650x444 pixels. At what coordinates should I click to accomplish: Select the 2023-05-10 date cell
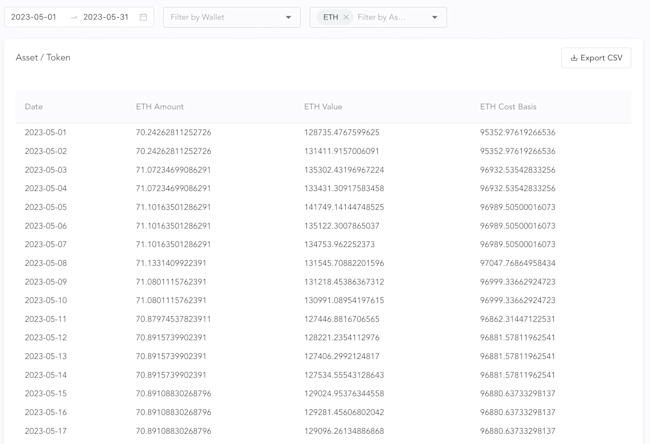point(46,300)
